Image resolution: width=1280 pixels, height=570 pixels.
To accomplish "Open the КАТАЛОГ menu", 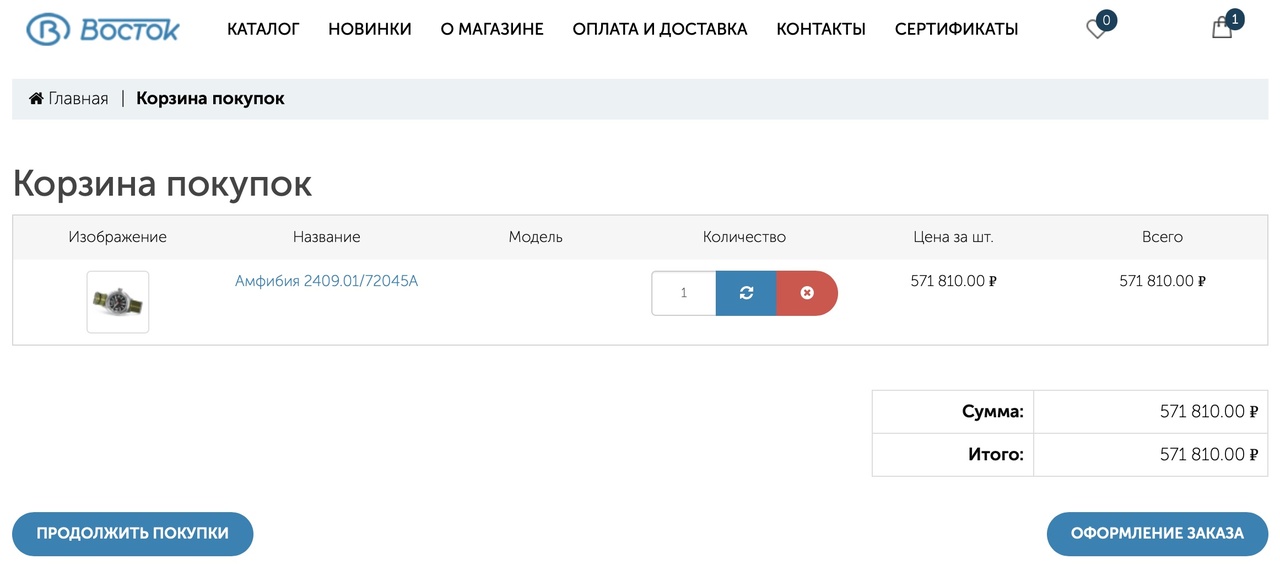I will 263,29.
